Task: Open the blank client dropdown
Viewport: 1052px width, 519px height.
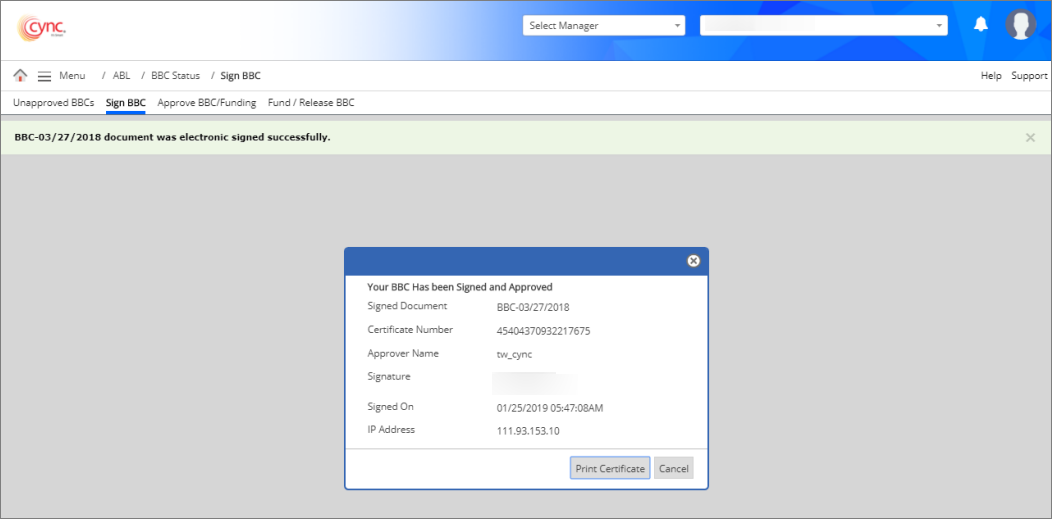Action: (x=823, y=25)
